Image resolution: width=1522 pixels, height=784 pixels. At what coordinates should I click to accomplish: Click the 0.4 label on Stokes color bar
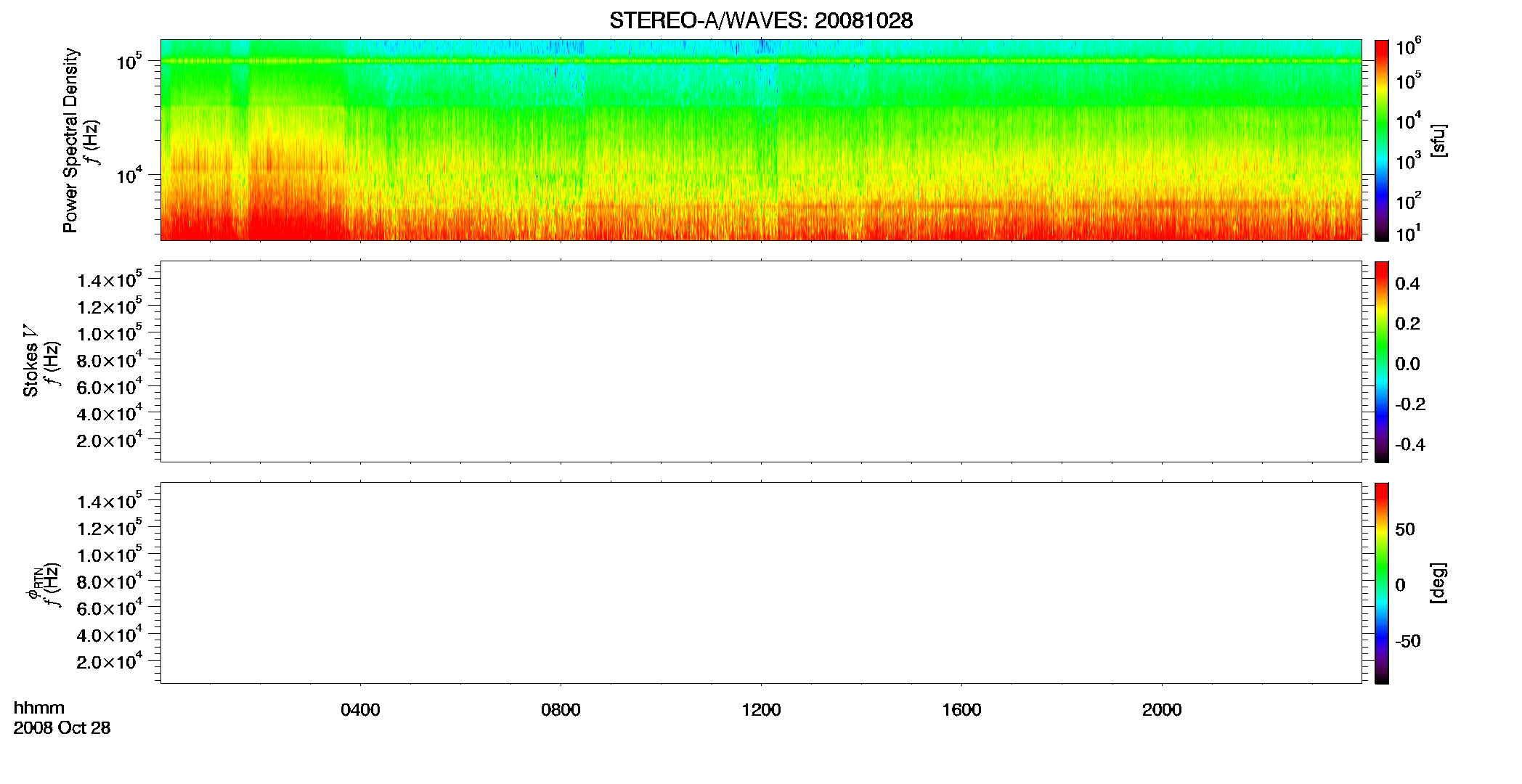[x=1407, y=284]
